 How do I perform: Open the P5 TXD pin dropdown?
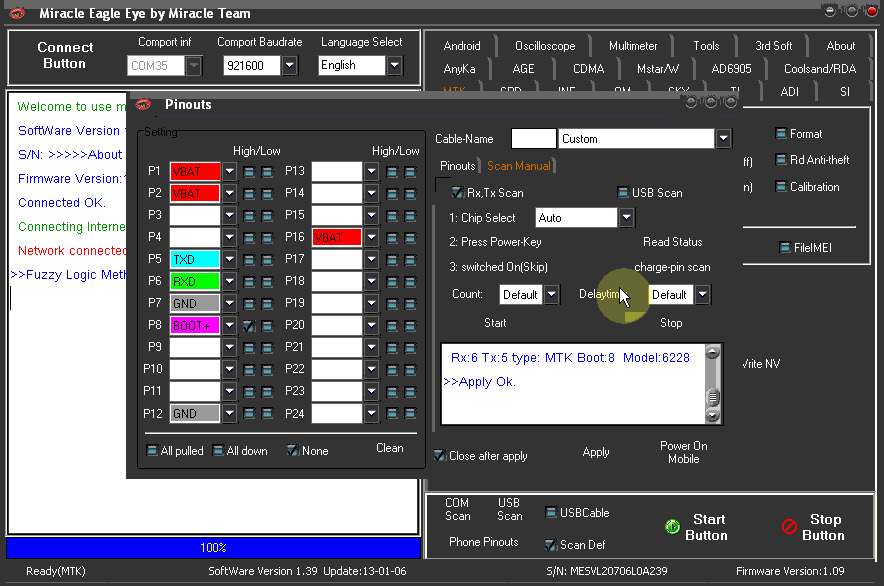tap(229, 259)
